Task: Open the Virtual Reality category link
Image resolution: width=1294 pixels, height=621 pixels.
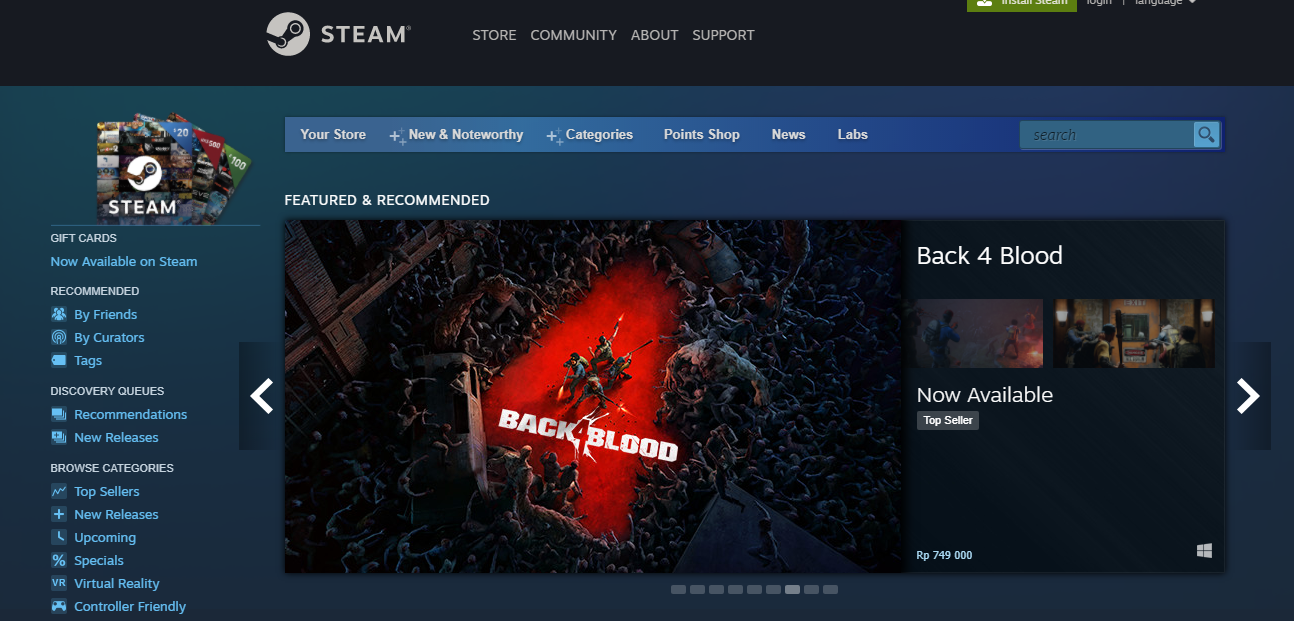Action: pos(117,583)
